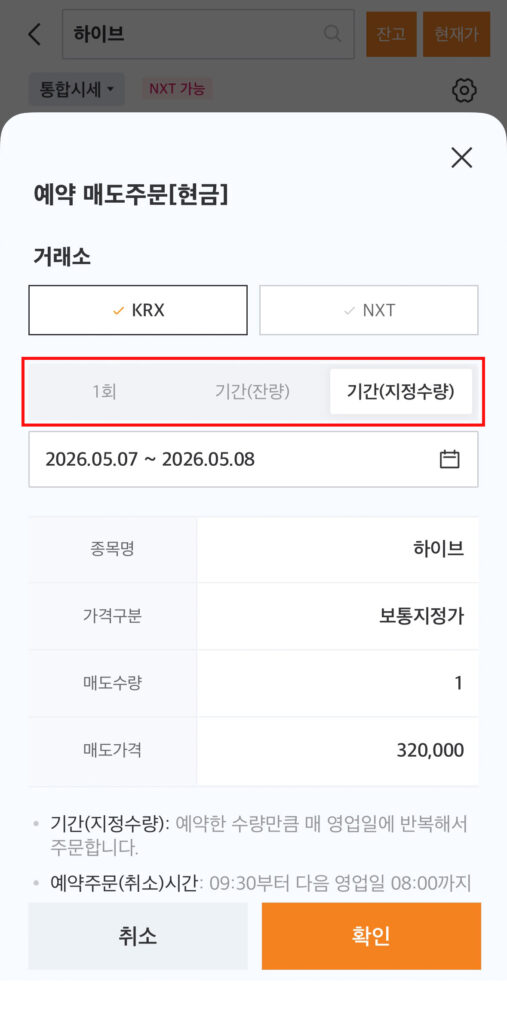This screenshot has width=507, height=1024.
Task: Switch to the 기간(잔량) tab
Action: 253,392
